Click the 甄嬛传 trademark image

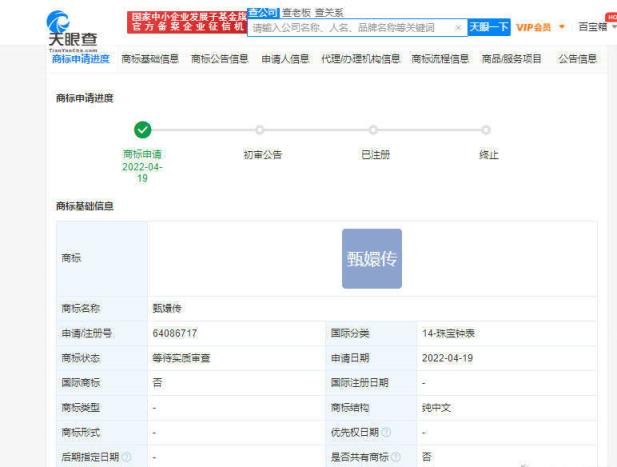(x=372, y=258)
